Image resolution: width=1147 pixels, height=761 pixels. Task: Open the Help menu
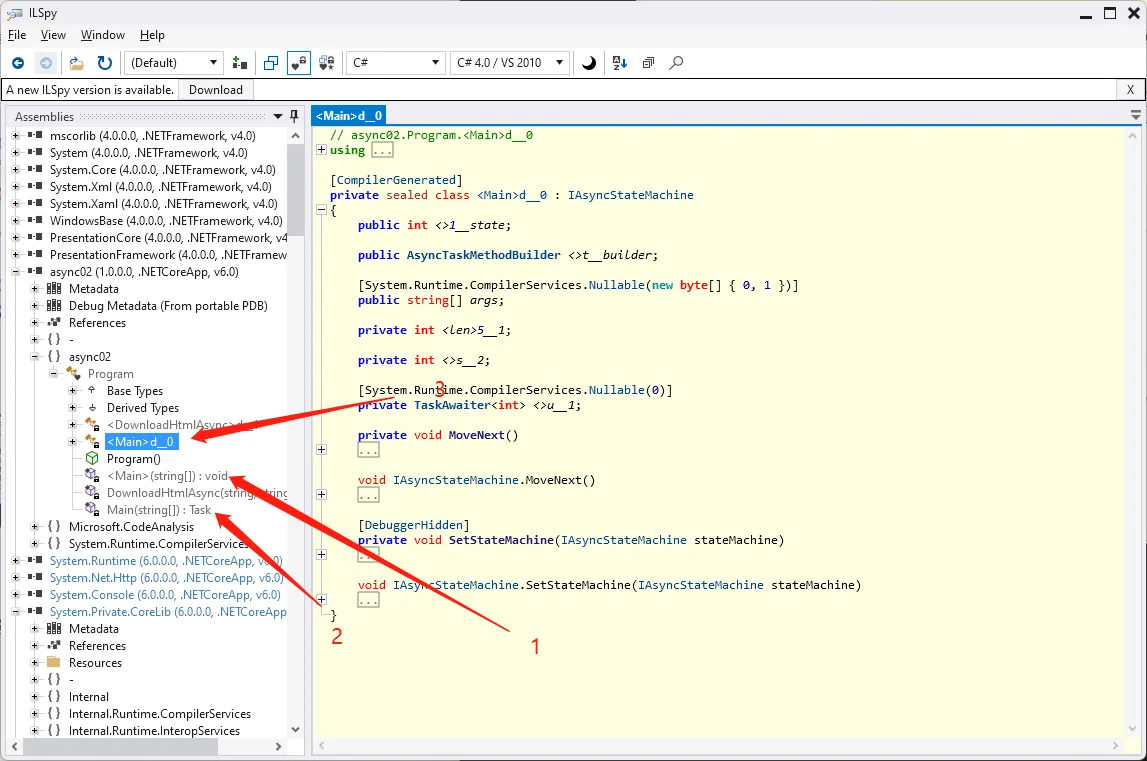152,35
